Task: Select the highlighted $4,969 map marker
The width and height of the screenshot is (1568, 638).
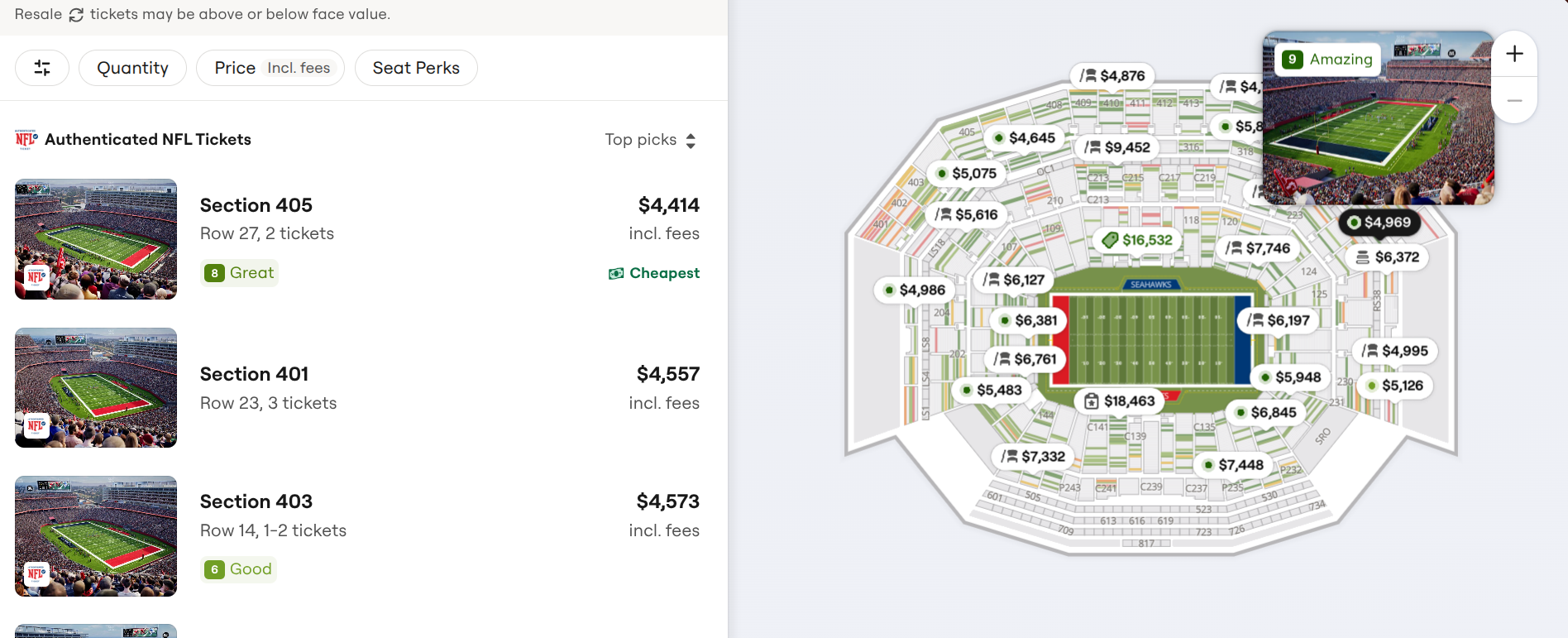Action: click(x=1379, y=223)
